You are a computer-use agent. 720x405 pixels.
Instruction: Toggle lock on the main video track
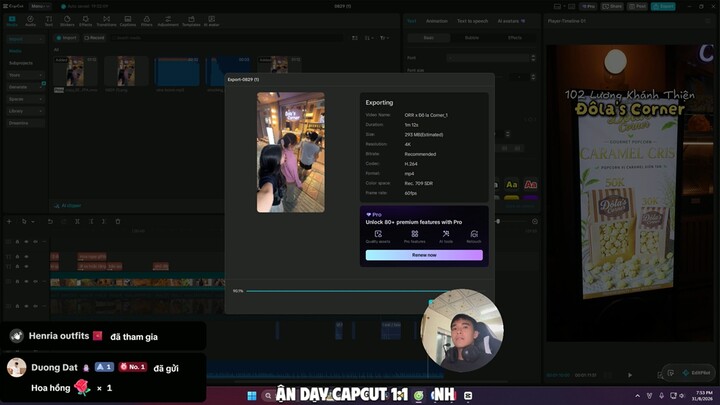tap(17, 281)
